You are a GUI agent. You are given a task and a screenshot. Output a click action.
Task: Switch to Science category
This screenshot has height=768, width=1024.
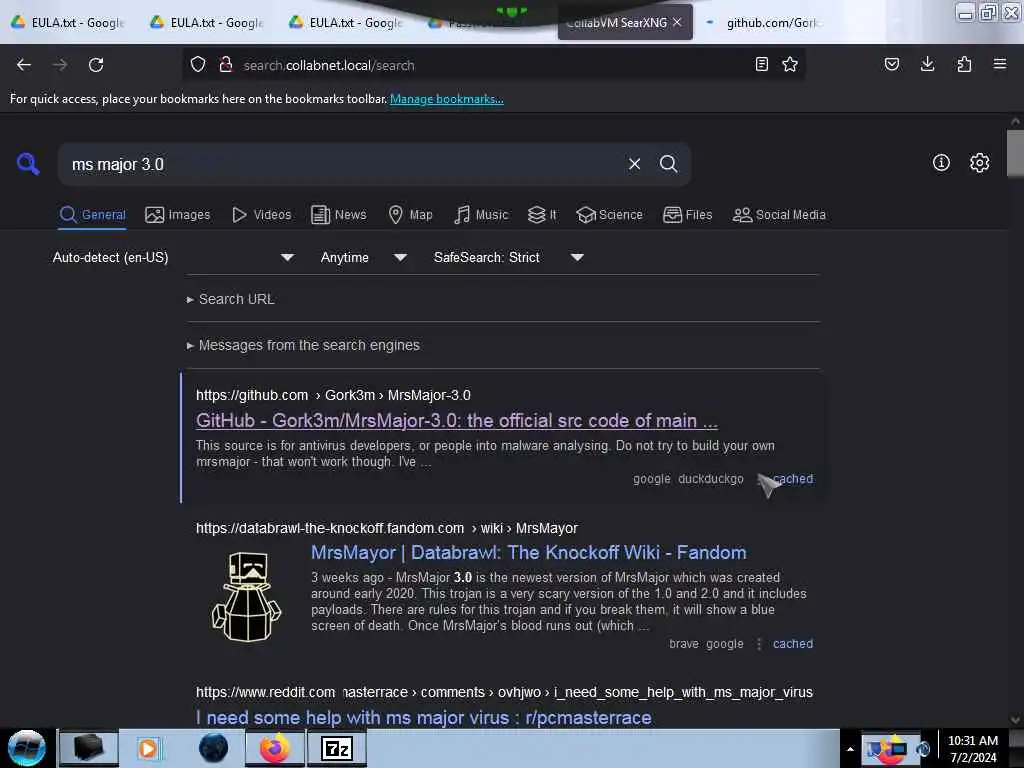609,215
